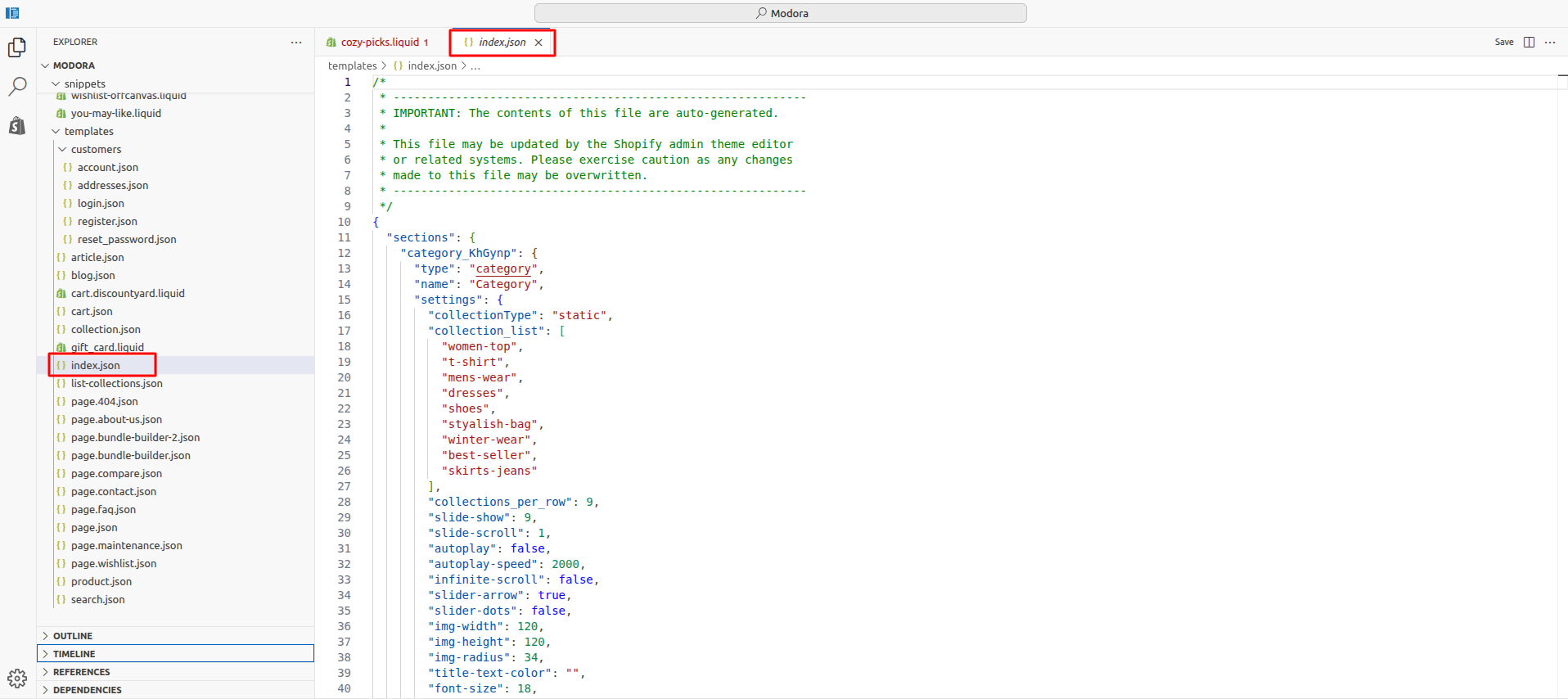This screenshot has height=699, width=1568.
Task: Click the Save button
Action: (x=1504, y=42)
